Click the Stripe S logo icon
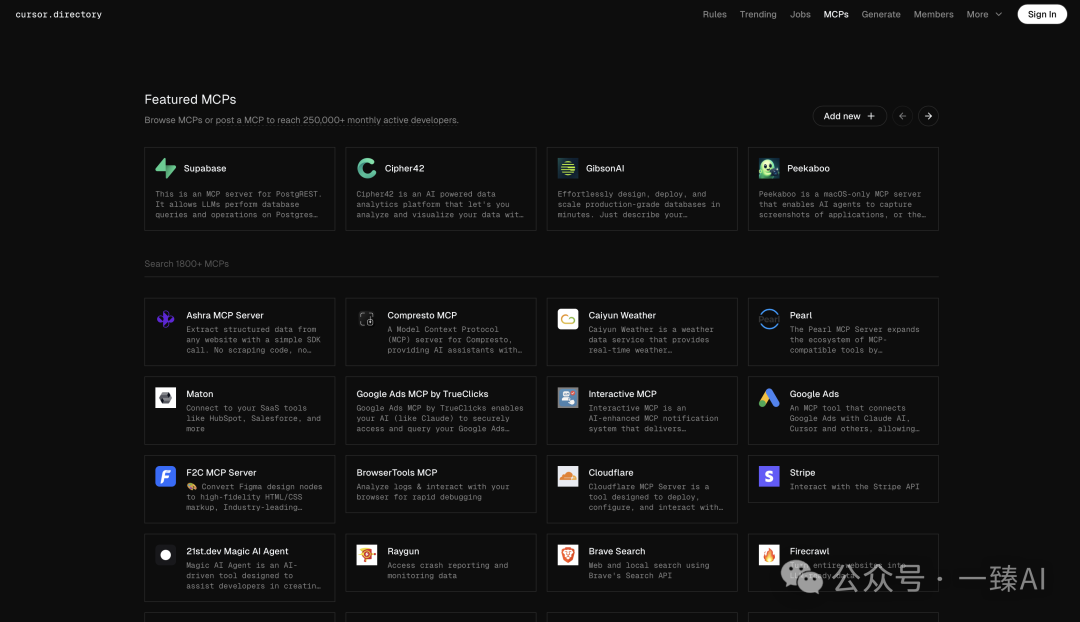Image resolution: width=1080 pixels, height=622 pixels. coord(769,476)
